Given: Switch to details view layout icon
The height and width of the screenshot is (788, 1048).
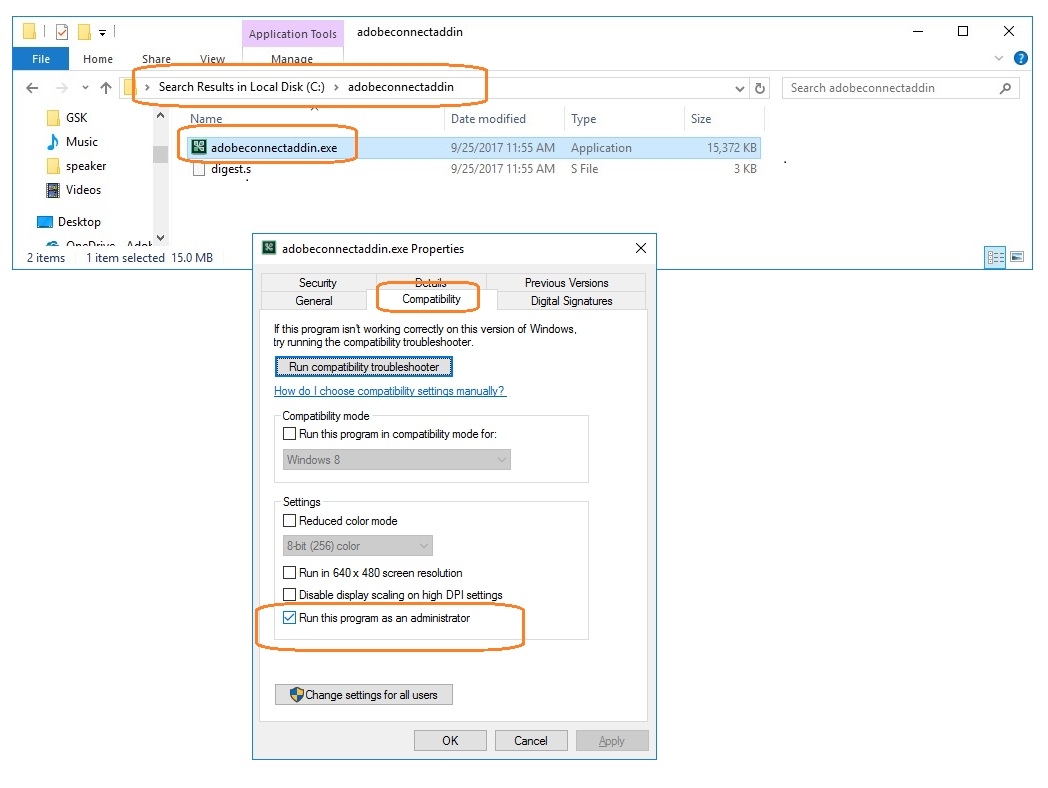Looking at the screenshot, I should coord(995,257).
